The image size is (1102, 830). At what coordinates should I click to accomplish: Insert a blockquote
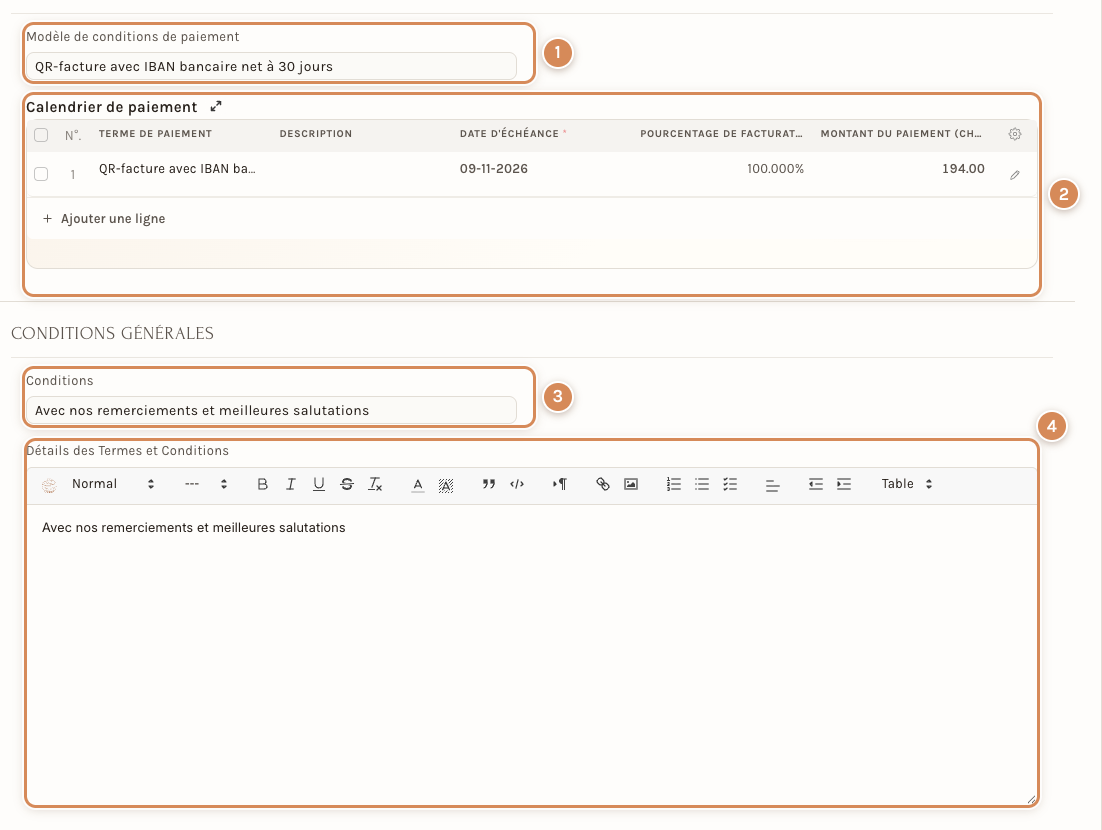click(x=488, y=484)
